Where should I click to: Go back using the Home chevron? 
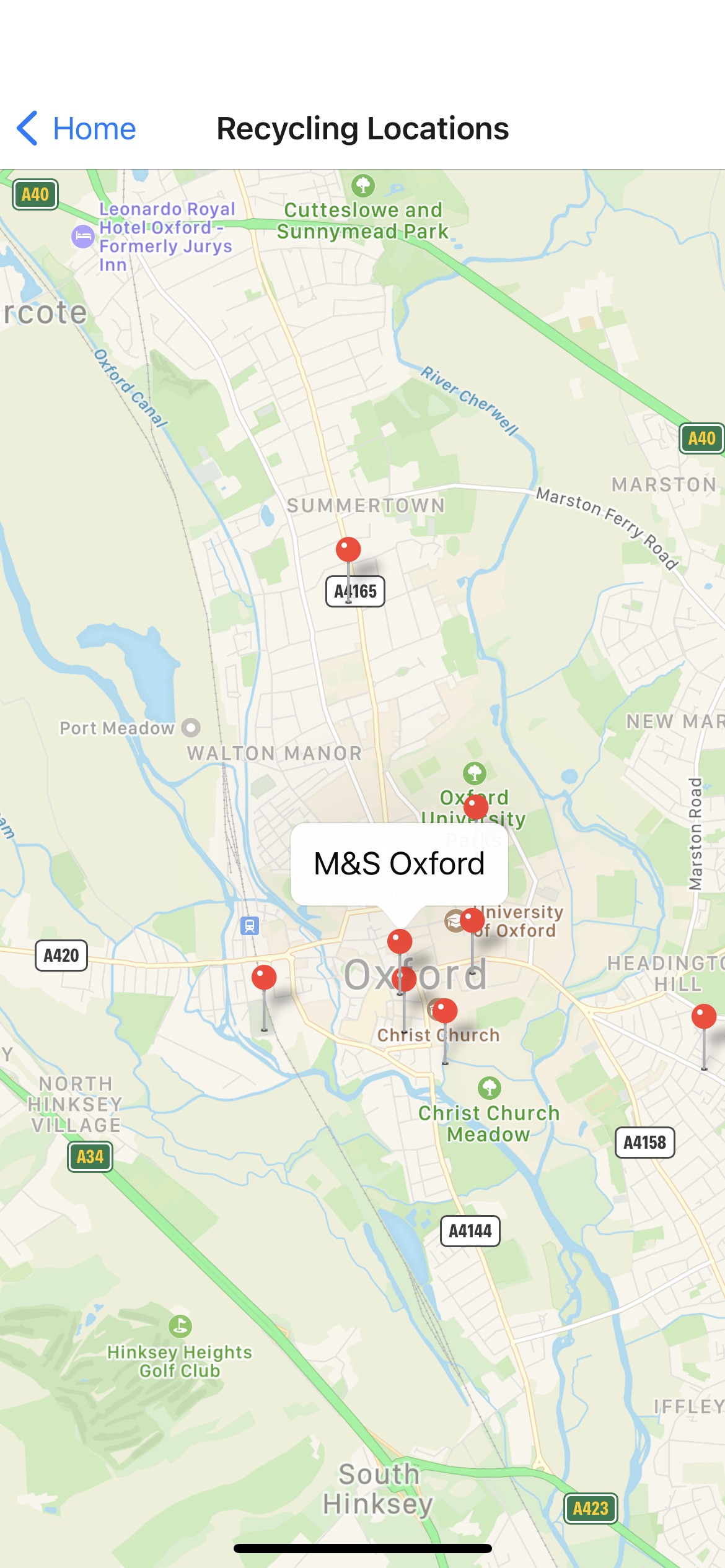[x=27, y=129]
